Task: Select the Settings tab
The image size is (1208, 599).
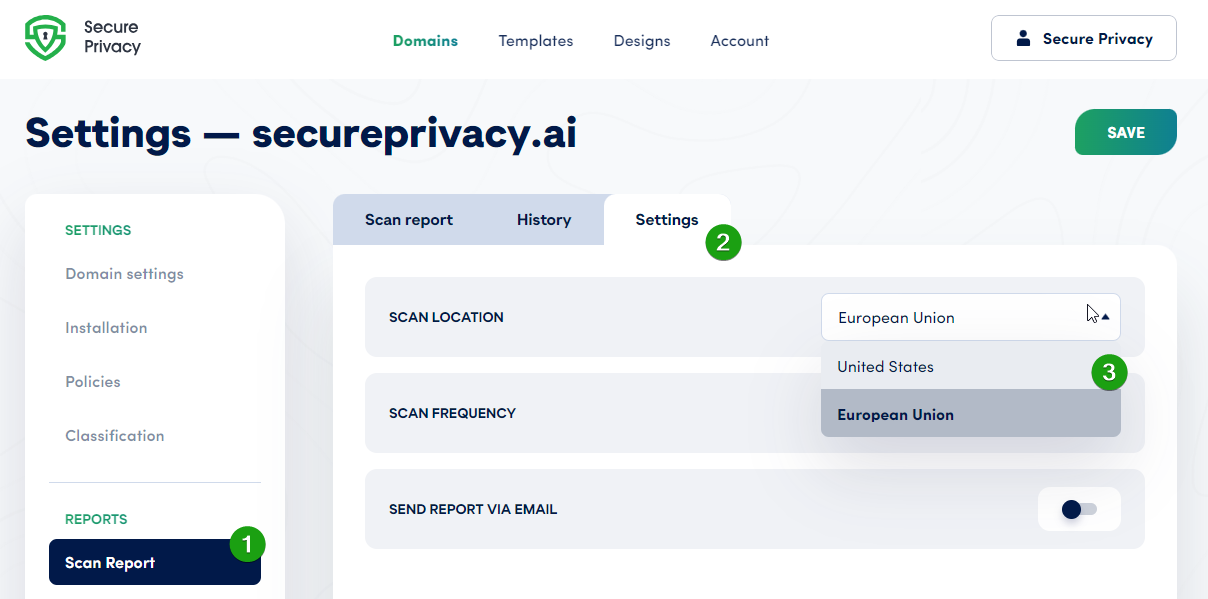Action: click(667, 219)
